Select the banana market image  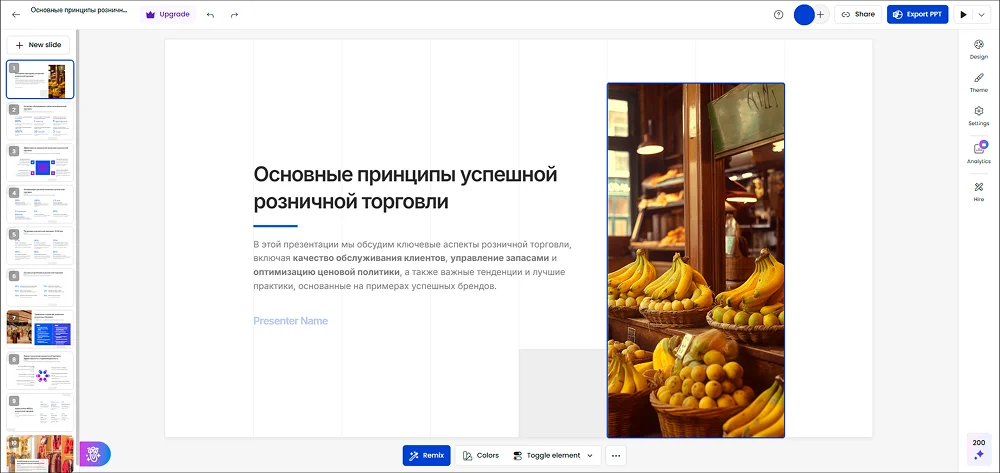(x=696, y=260)
